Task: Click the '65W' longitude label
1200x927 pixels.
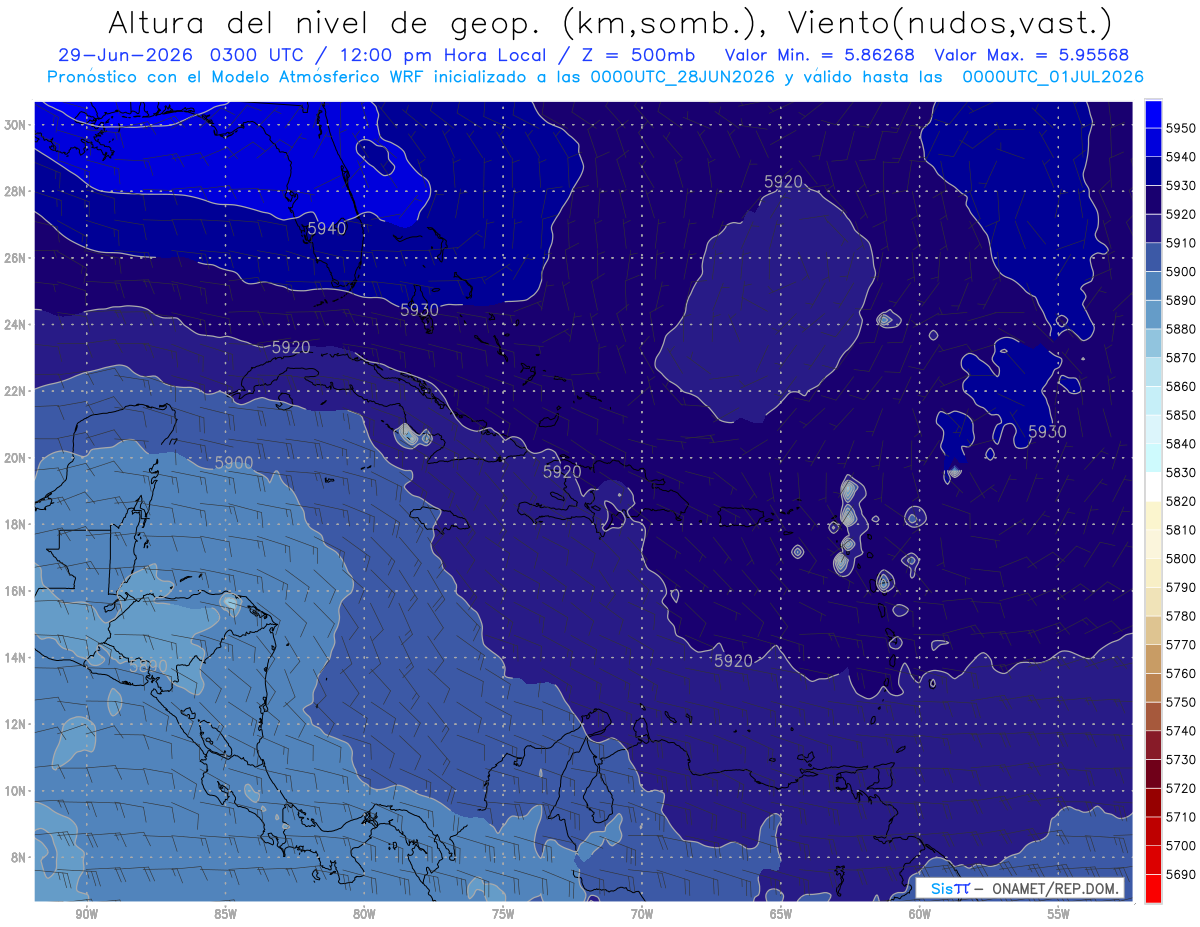Action: [x=781, y=914]
